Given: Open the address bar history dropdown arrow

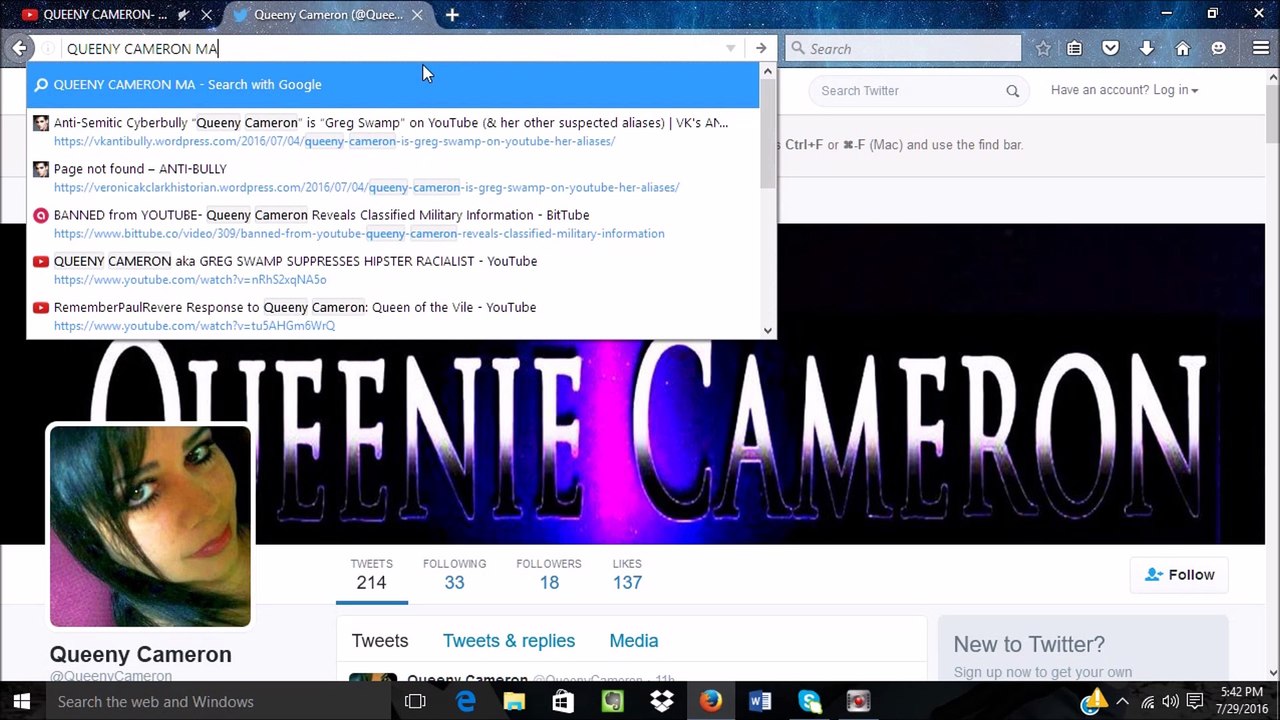Looking at the screenshot, I should (x=730, y=48).
